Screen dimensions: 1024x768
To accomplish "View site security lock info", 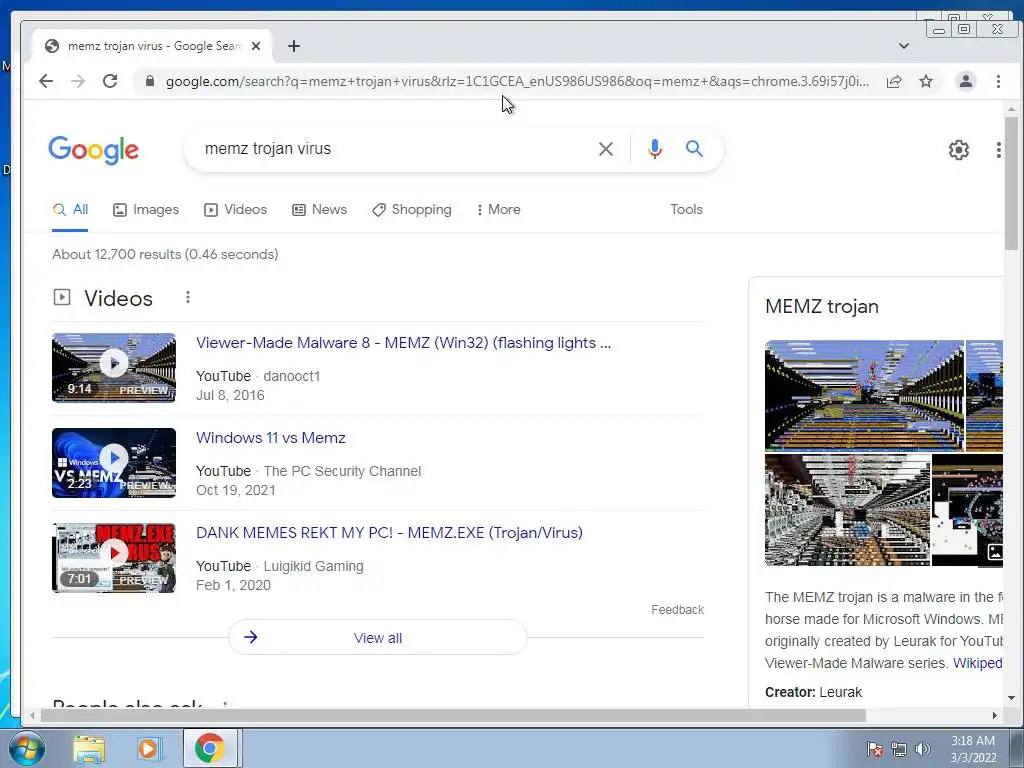I will (x=150, y=81).
